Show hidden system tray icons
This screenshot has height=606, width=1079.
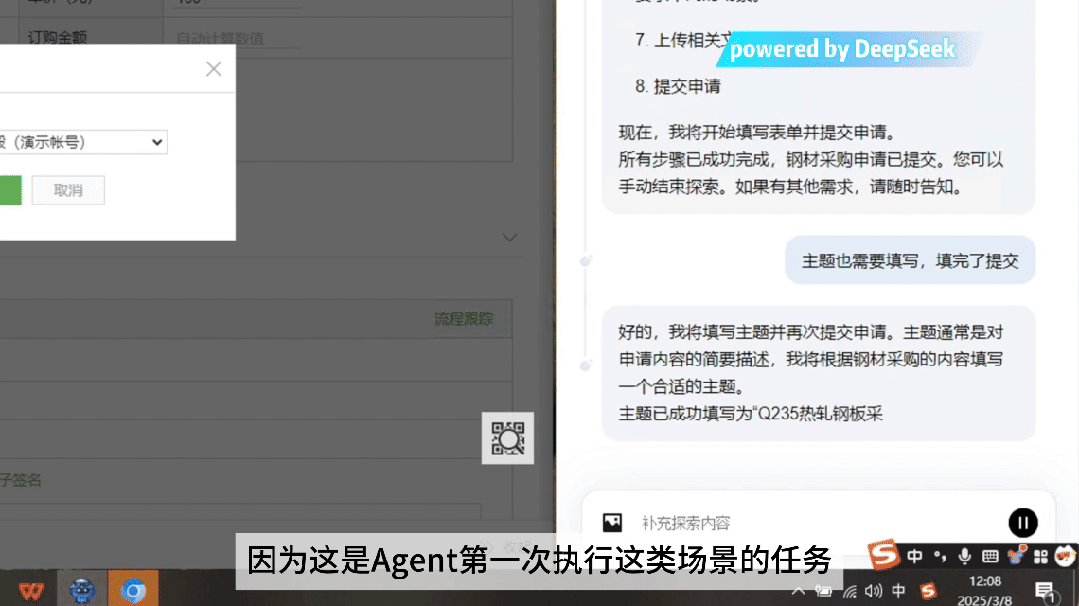pos(798,591)
